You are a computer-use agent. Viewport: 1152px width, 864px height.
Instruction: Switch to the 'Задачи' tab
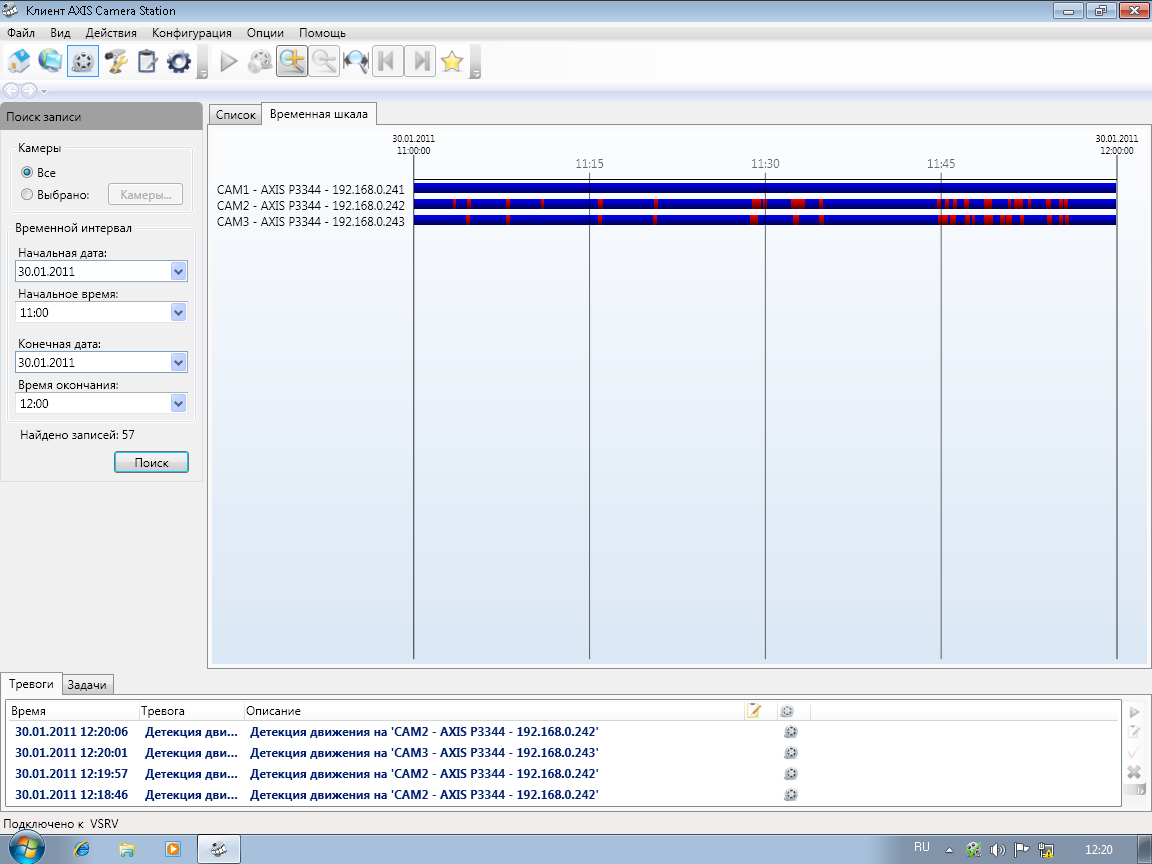coord(88,684)
